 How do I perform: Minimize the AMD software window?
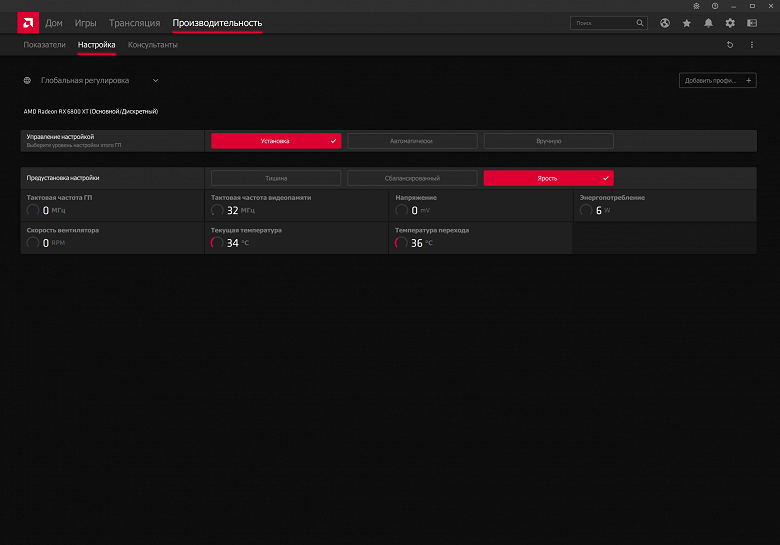coord(733,6)
